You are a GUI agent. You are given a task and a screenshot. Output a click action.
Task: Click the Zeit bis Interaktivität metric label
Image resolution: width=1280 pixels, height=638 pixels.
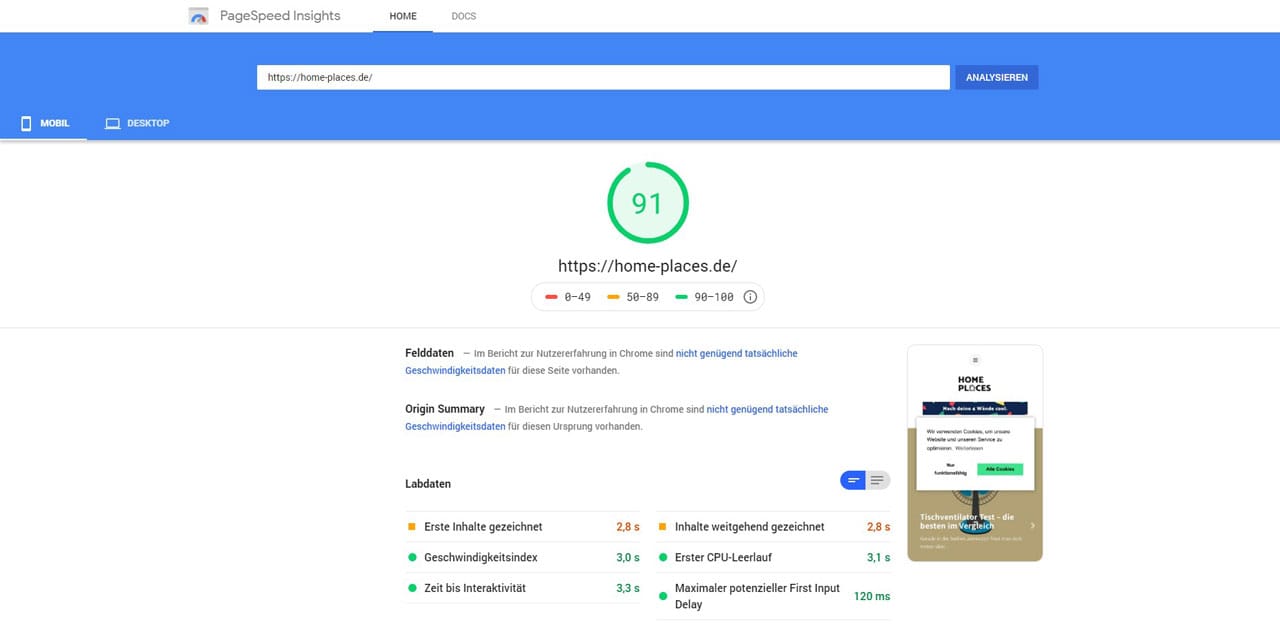click(475, 589)
